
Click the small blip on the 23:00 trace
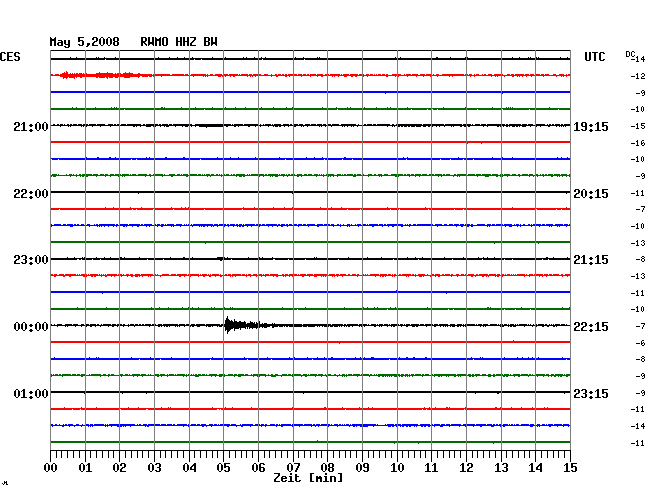point(220,259)
